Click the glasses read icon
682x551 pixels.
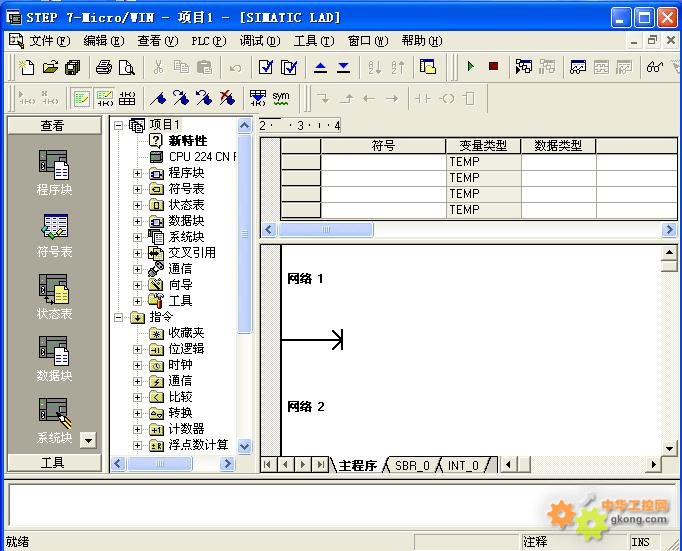coord(655,67)
